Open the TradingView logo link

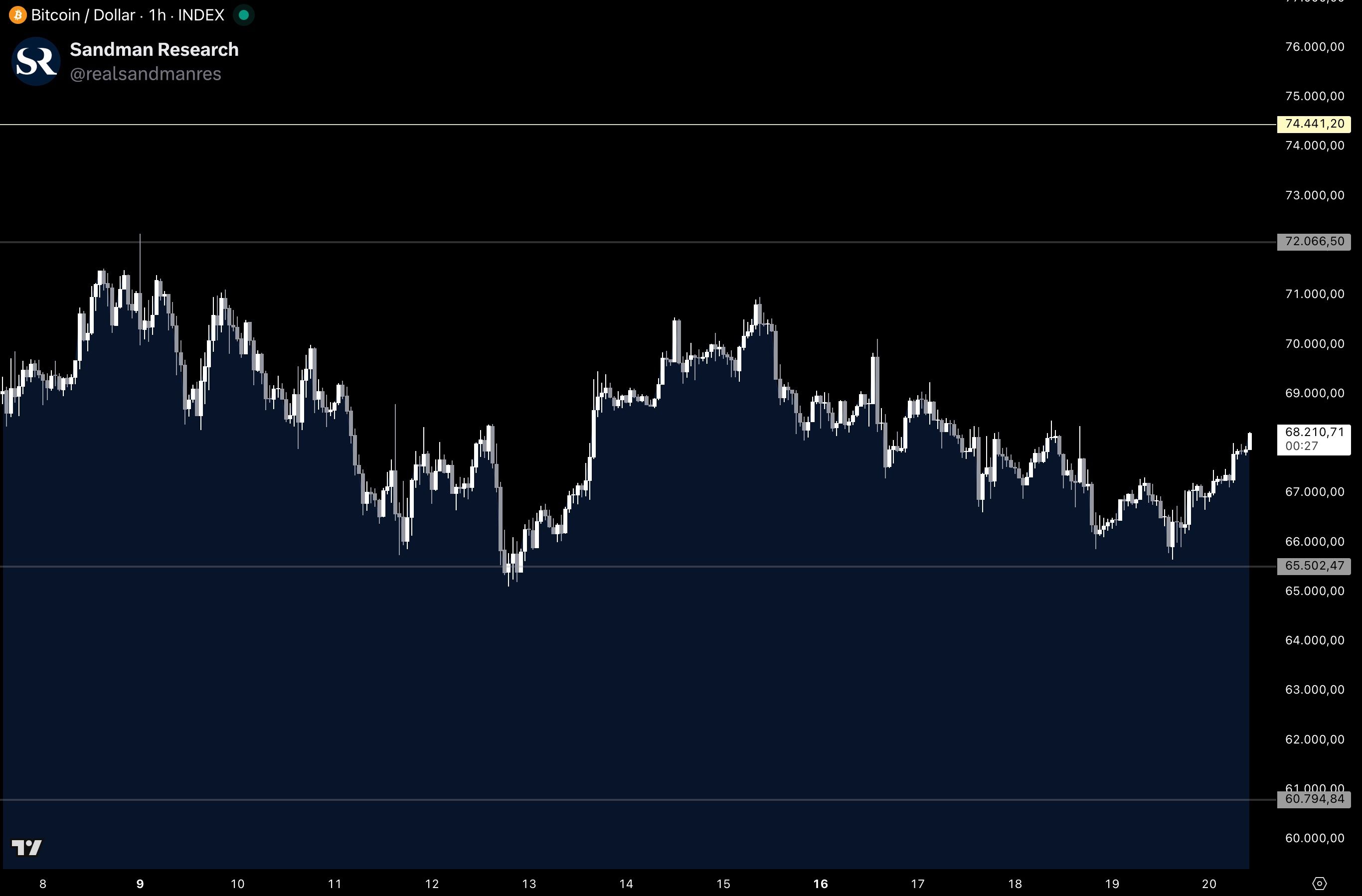click(x=27, y=847)
